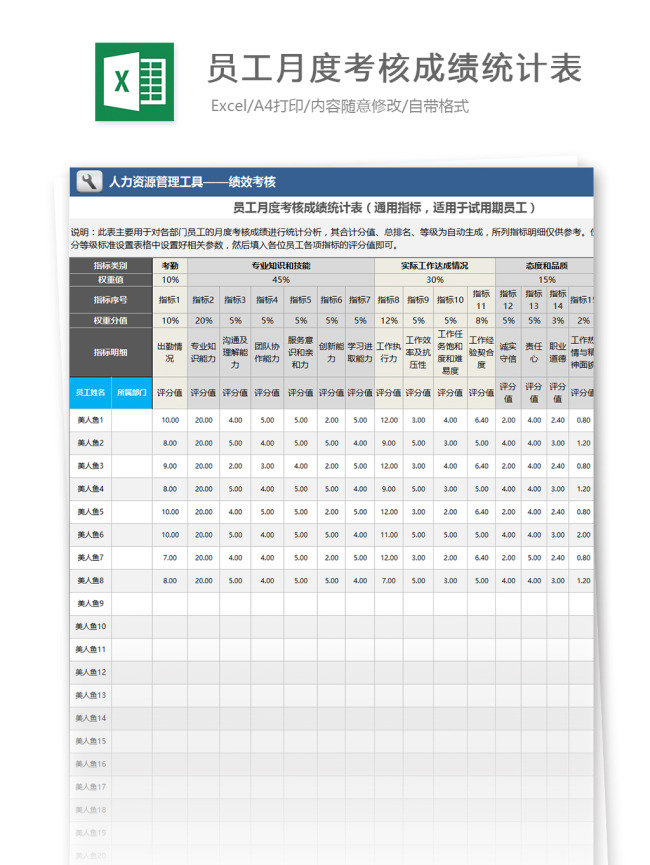
Task: Click employee name cell 美人鱼3
Action: click(x=90, y=466)
